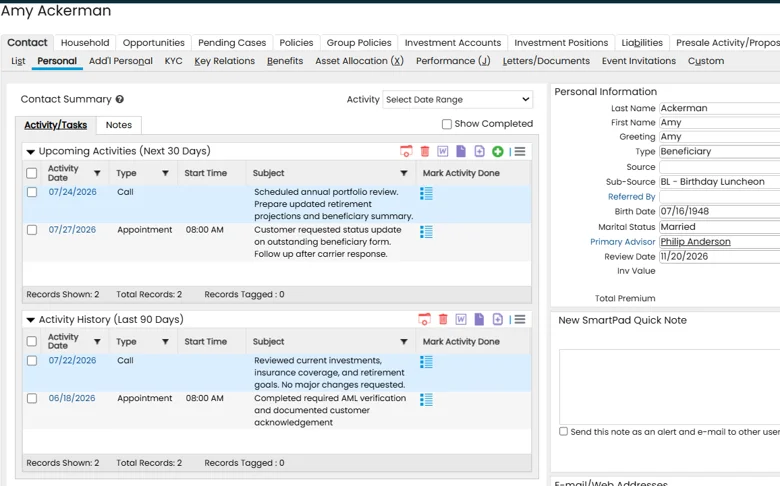780x486 pixels.
Task: Open 06/18/2026 activity date link
Action: click(x=72, y=398)
